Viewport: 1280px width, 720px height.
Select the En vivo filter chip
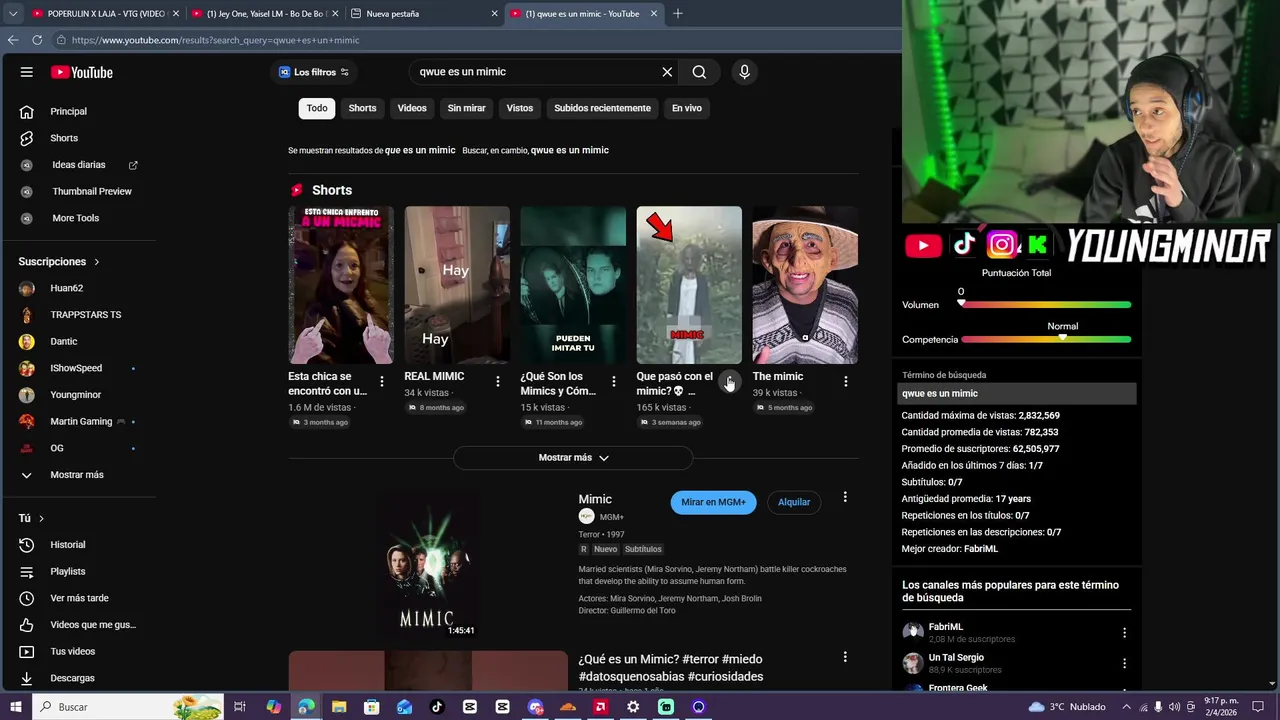click(x=686, y=108)
